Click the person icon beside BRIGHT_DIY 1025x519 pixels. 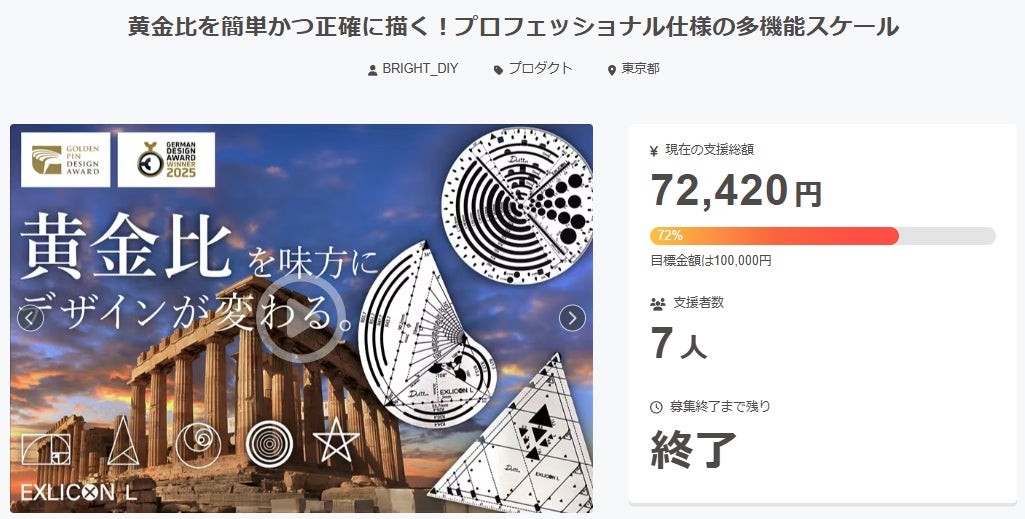click(x=373, y=70)
